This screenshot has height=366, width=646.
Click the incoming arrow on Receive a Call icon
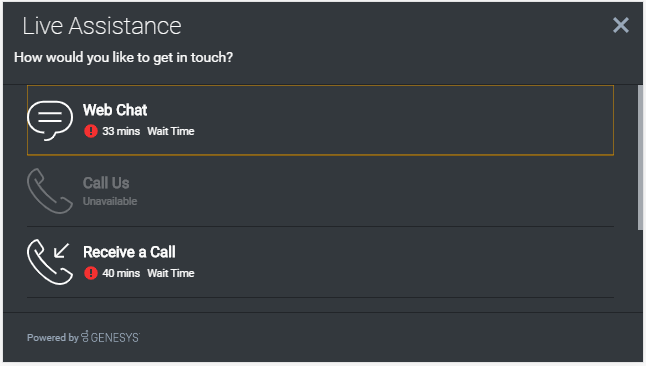tap(61, 251)
